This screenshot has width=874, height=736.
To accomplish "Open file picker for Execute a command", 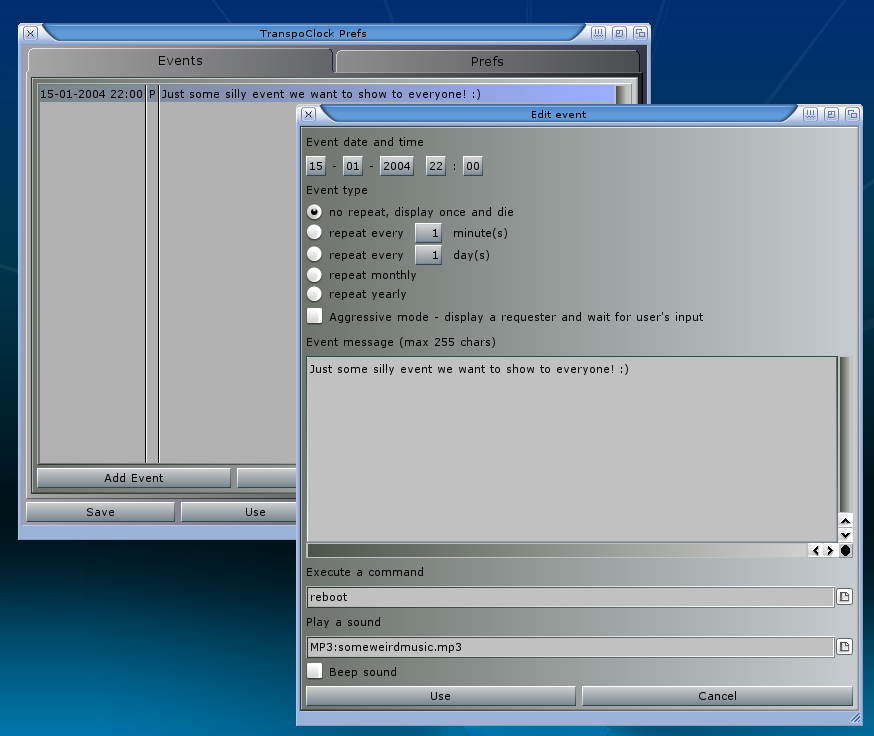I will [x=844, y=597].
